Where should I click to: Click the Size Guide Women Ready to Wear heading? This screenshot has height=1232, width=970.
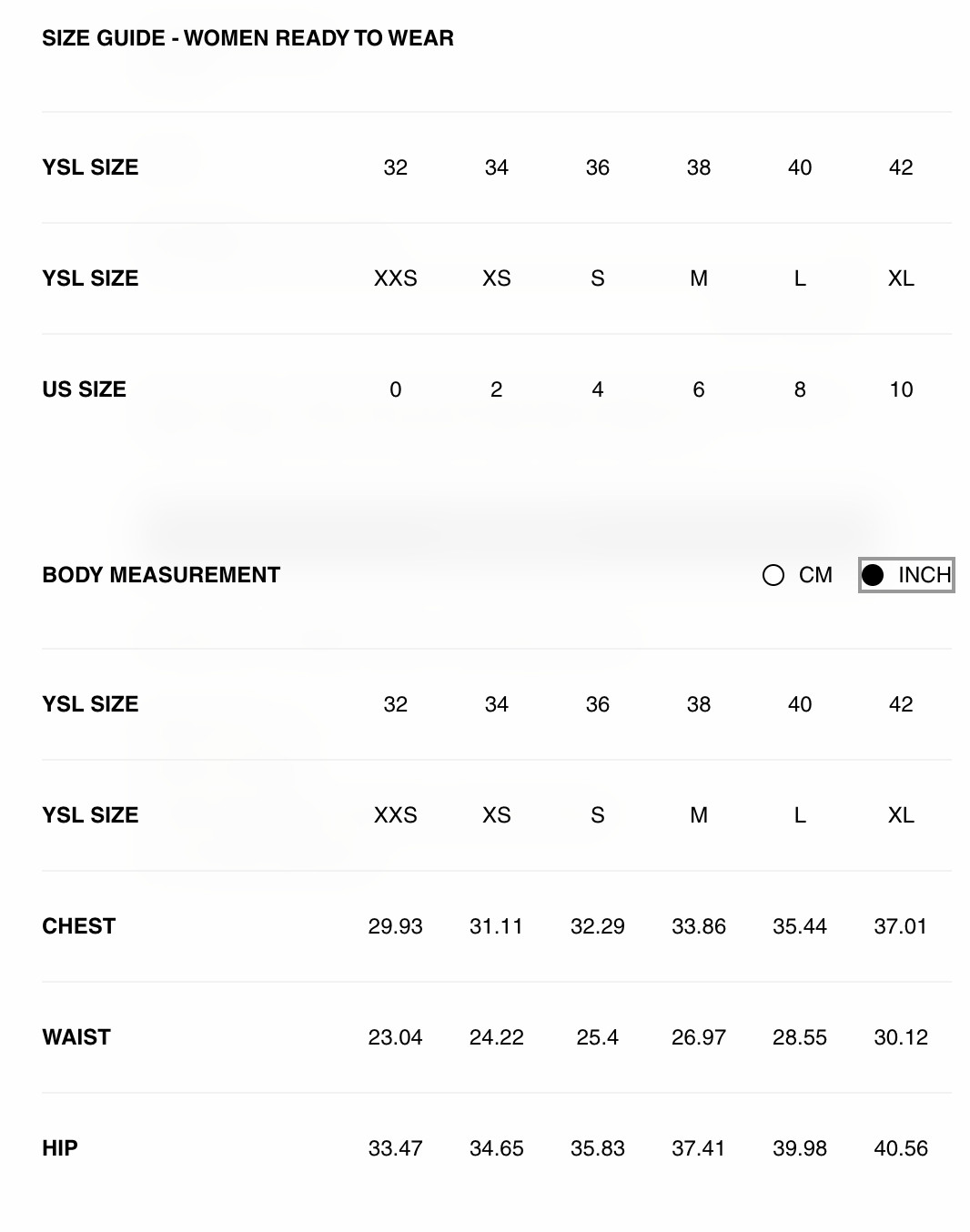[x=248, y=38]
